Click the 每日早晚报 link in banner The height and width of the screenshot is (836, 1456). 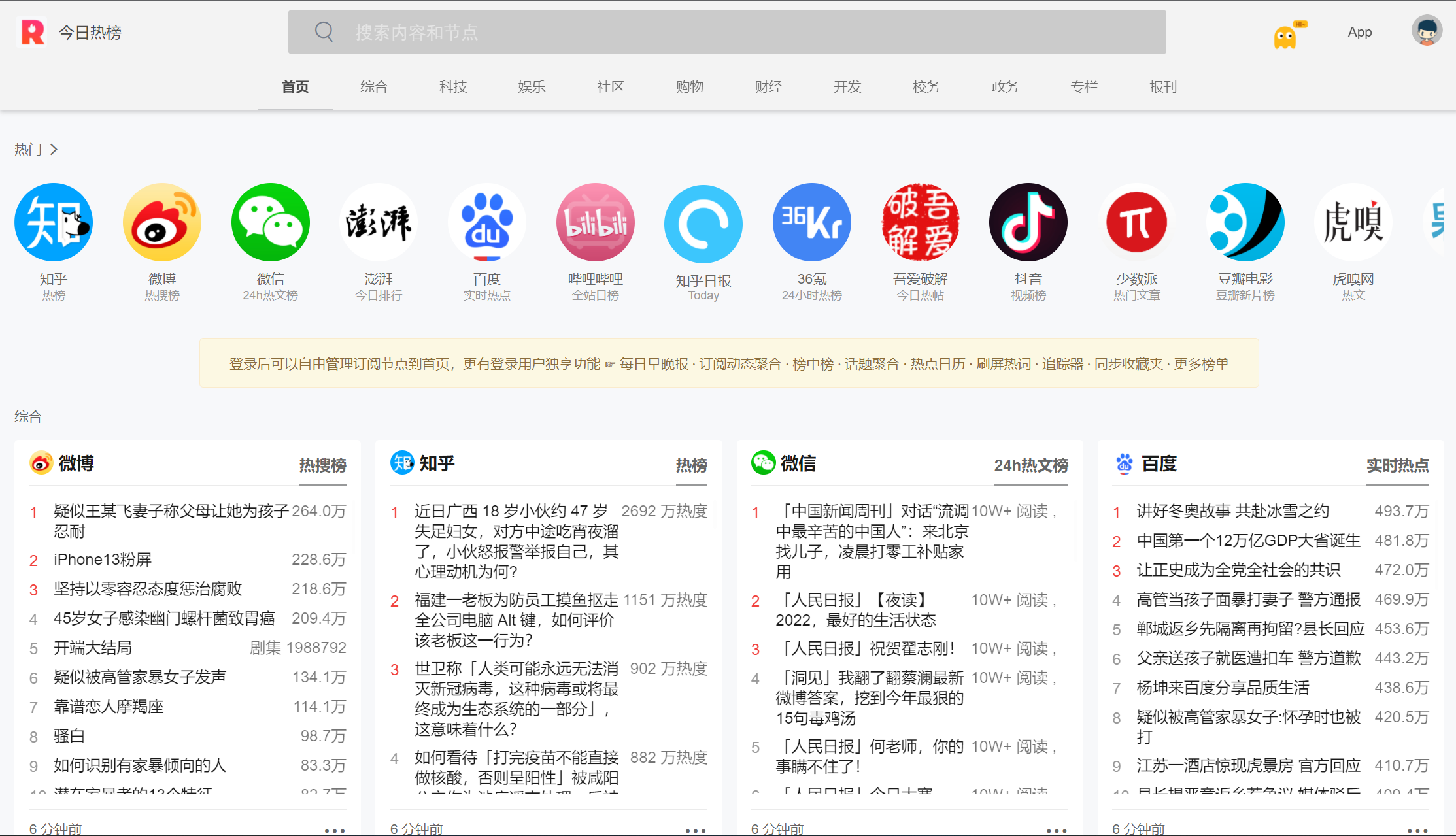point(654,364)
